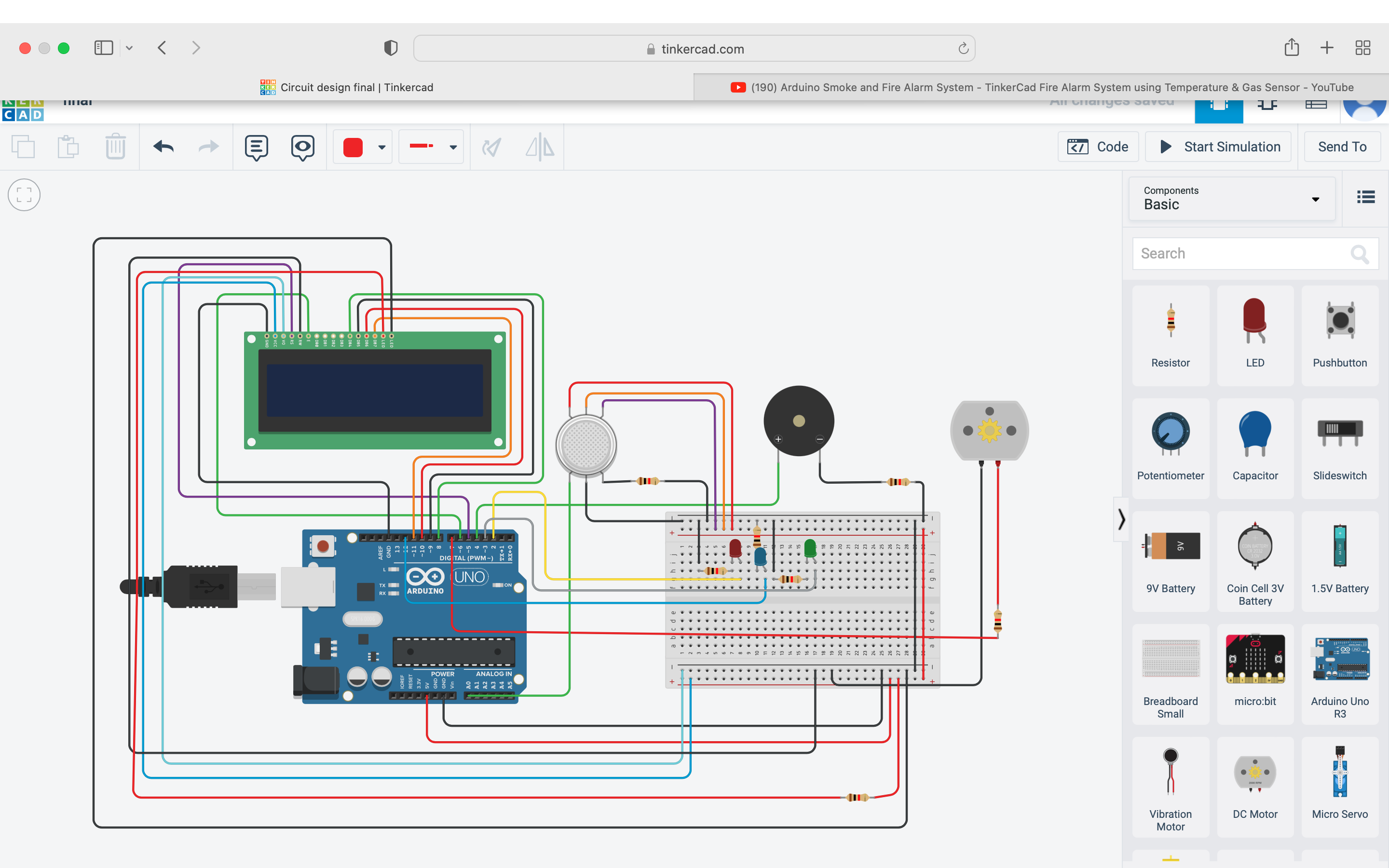This screenshot has height=868, width=1389.
Task: Toggle the component list view icon
Action: click(1366, 196)
